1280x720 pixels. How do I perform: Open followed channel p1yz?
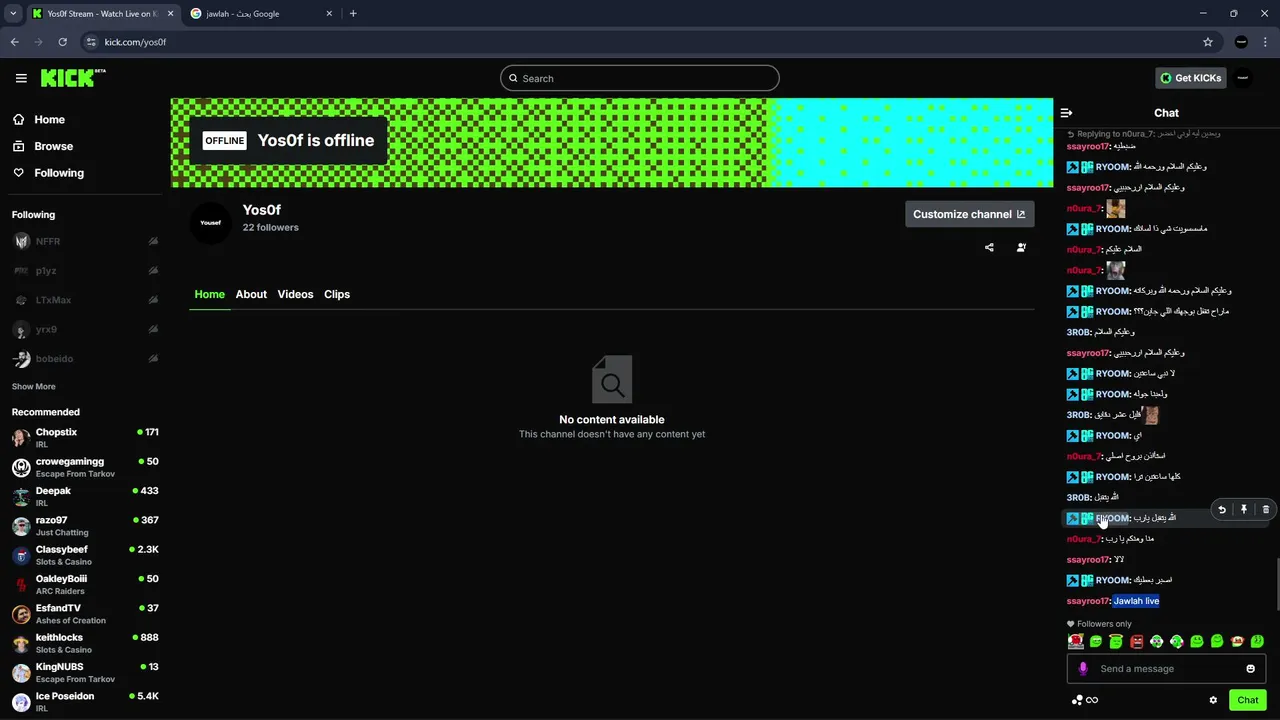85,271
